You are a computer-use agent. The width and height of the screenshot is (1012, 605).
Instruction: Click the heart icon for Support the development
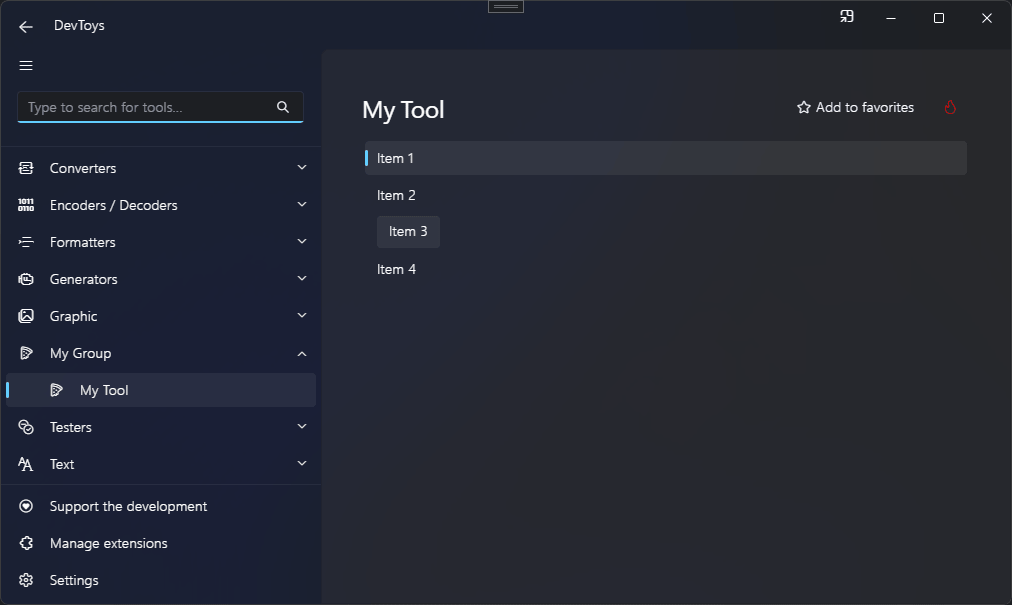(x=26, y=506)
